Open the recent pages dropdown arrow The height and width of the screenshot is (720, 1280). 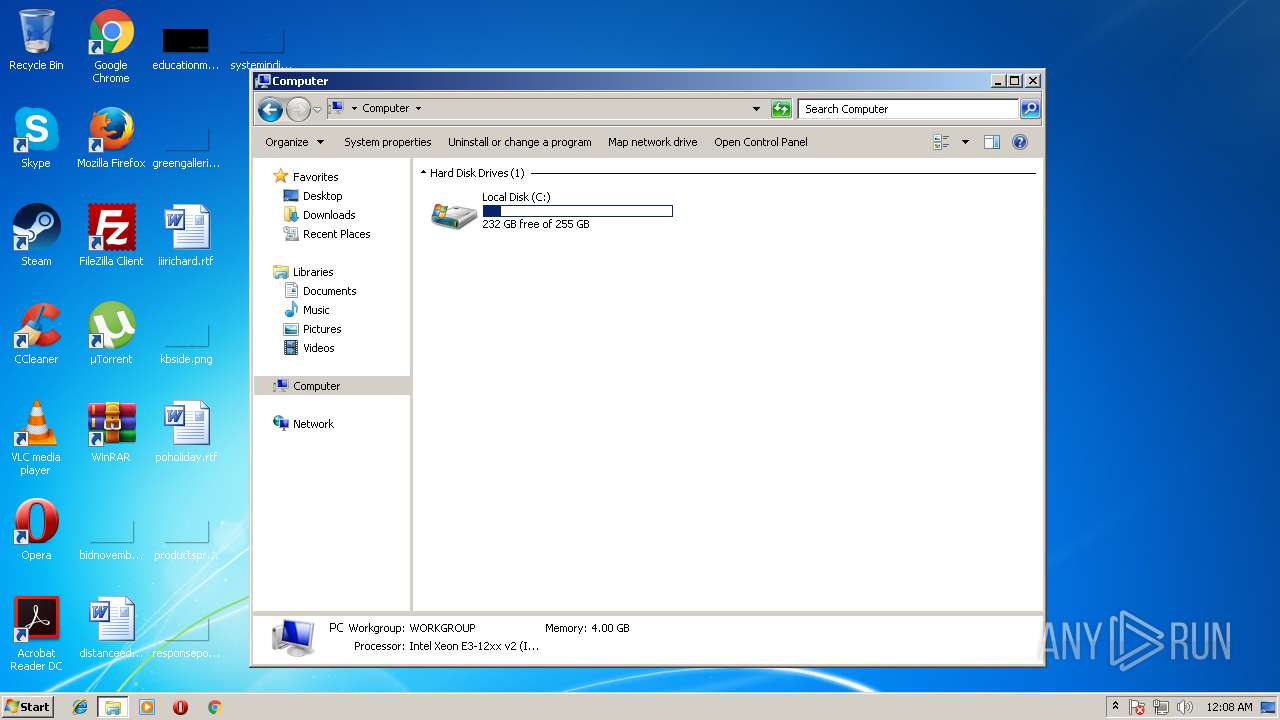pyautogui.click(x=318, y=109)
